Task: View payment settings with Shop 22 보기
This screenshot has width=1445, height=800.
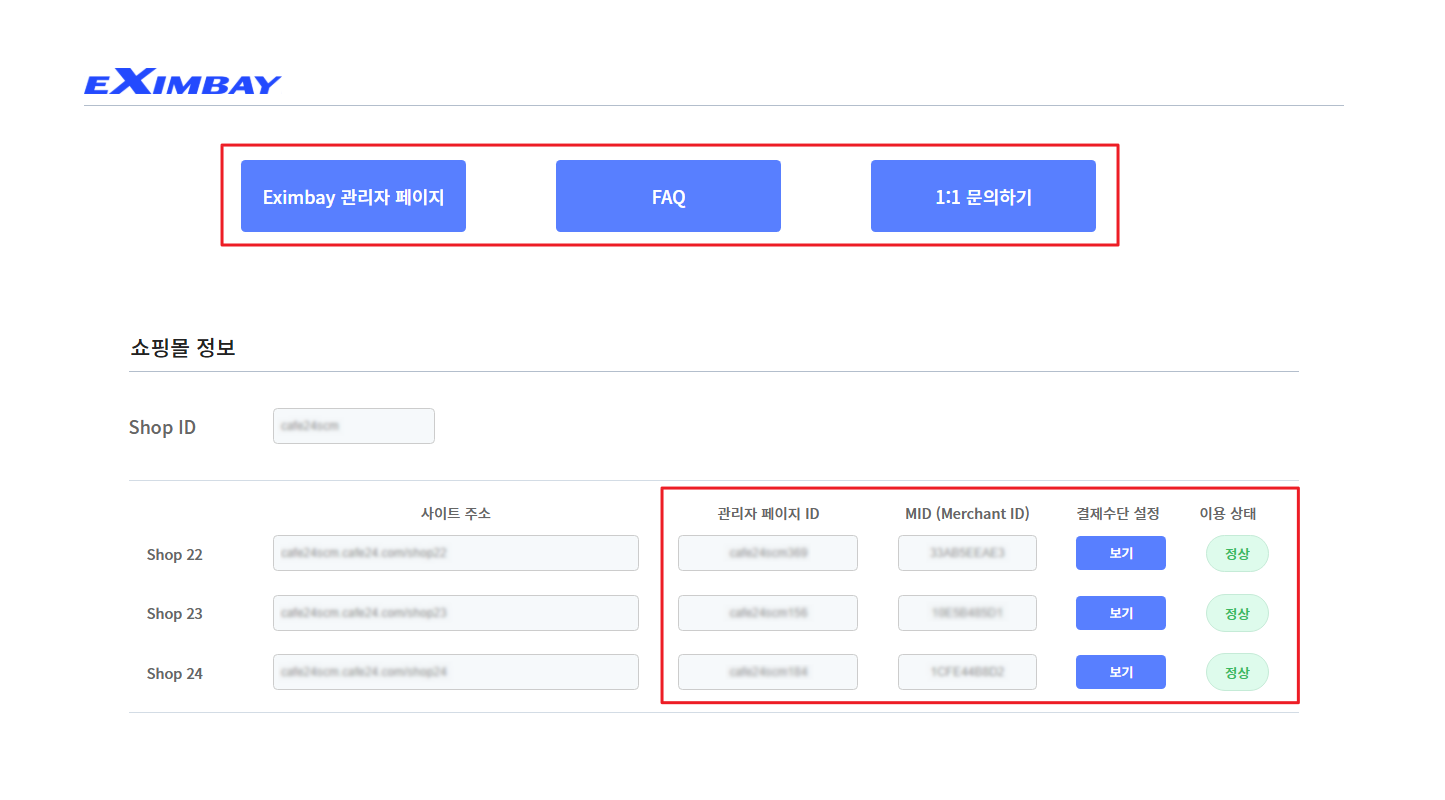Action: pyautogui.click(x=1121, y=553)
